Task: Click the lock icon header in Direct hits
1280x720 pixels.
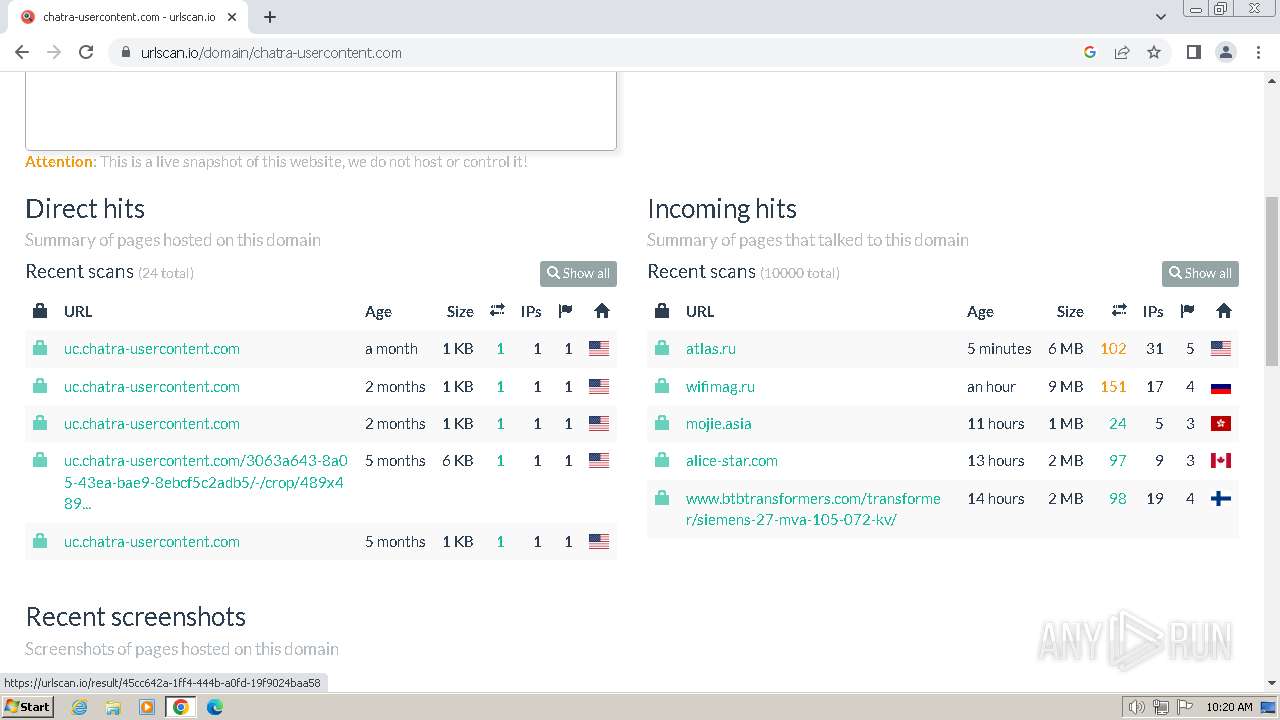Action: point(40,311)
